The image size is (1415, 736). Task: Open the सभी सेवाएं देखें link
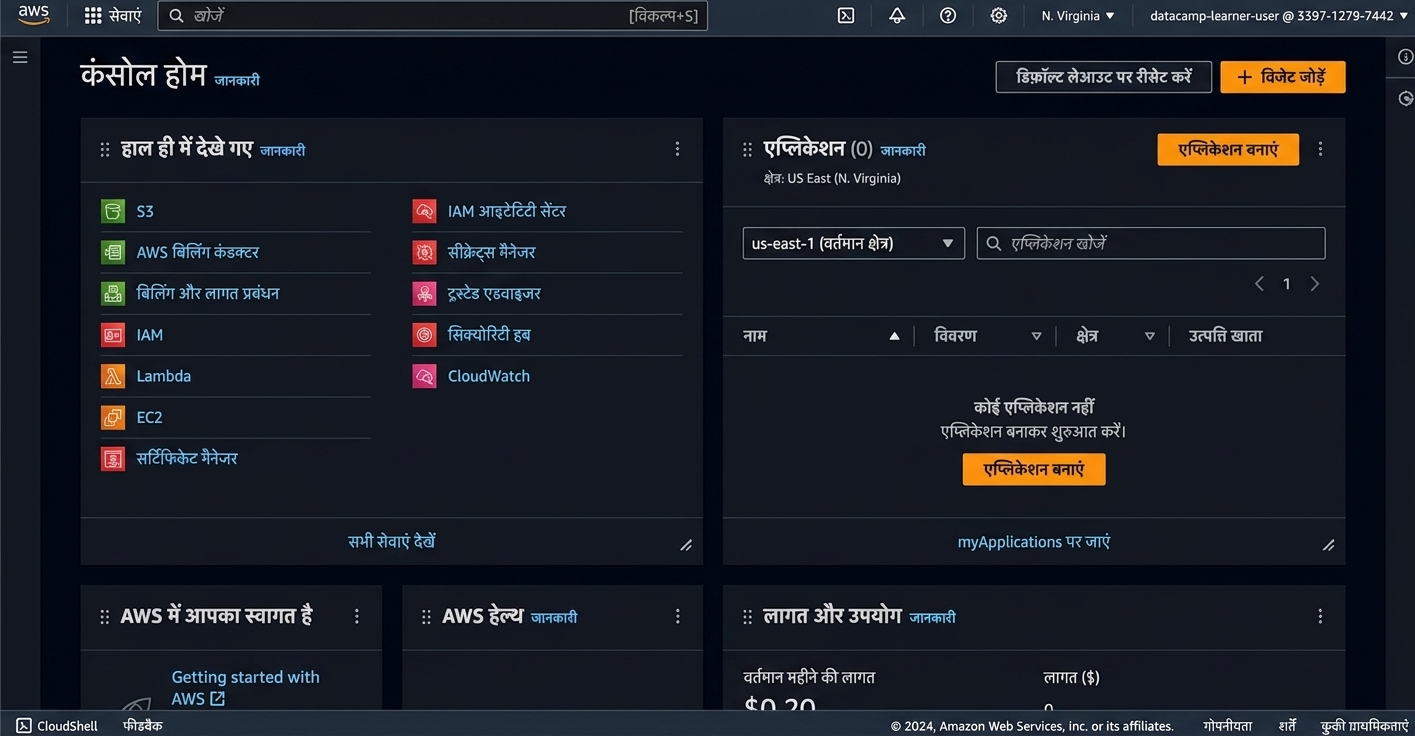point(391,541)
